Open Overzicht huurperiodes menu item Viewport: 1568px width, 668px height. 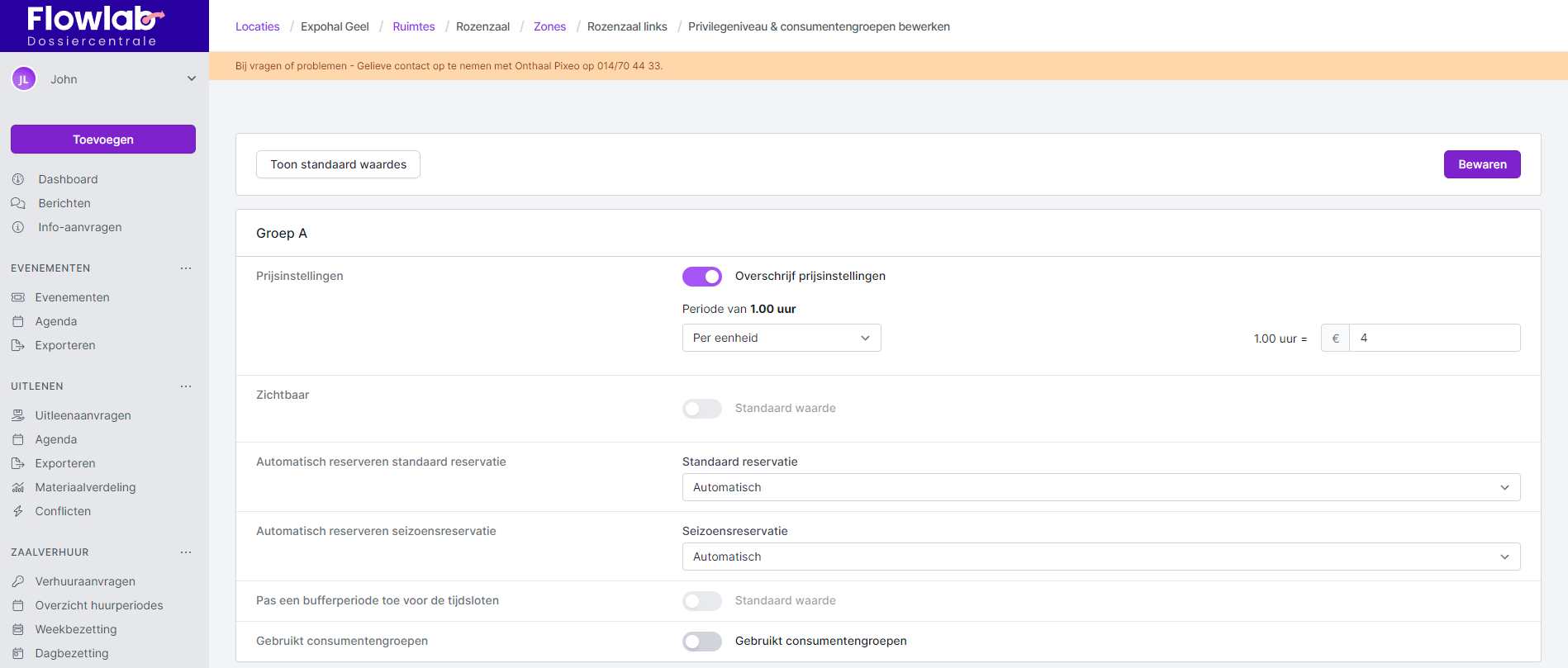click(99, 605)
